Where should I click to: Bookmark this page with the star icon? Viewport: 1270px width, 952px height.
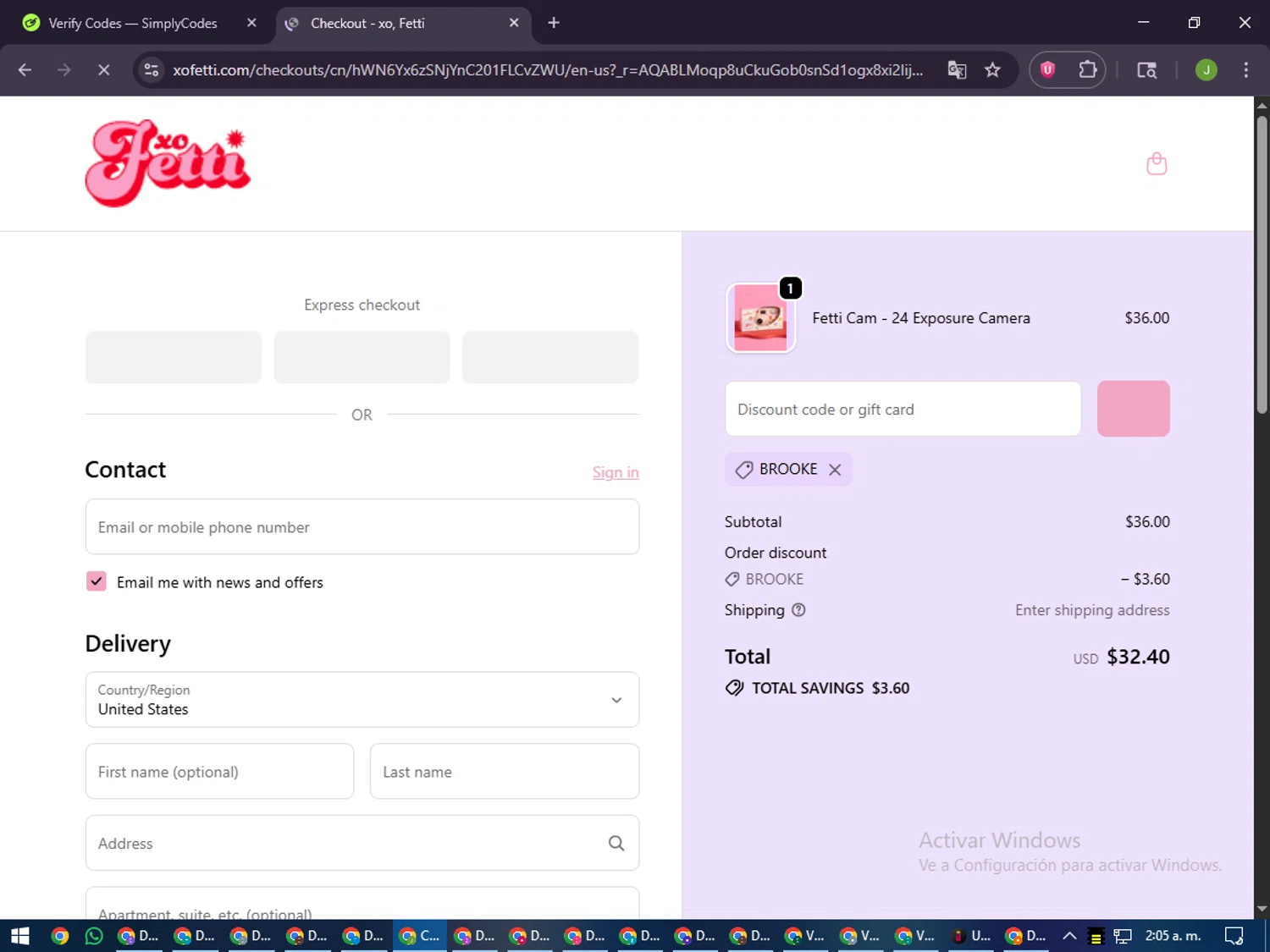tap(992, 70)
